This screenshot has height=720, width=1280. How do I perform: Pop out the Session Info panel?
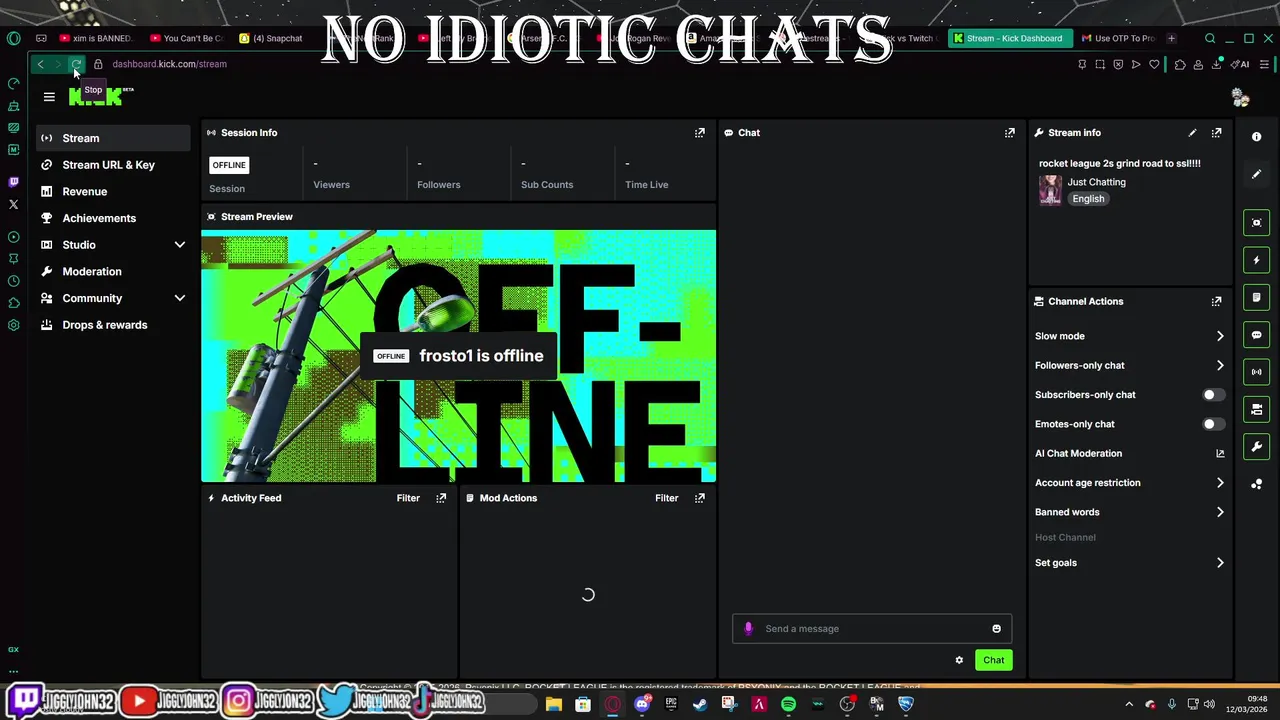pyautogui.click(x=700, y=132)
